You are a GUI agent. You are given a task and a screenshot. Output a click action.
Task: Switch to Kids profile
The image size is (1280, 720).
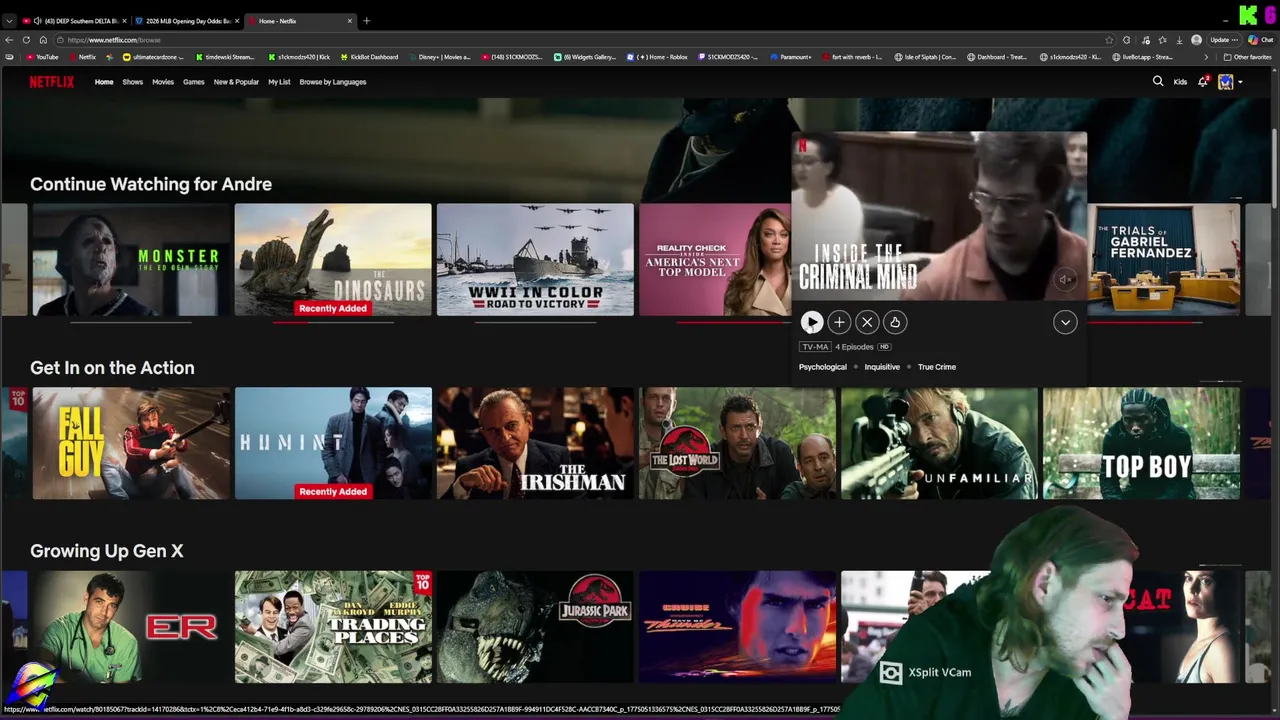(1180, 82)
